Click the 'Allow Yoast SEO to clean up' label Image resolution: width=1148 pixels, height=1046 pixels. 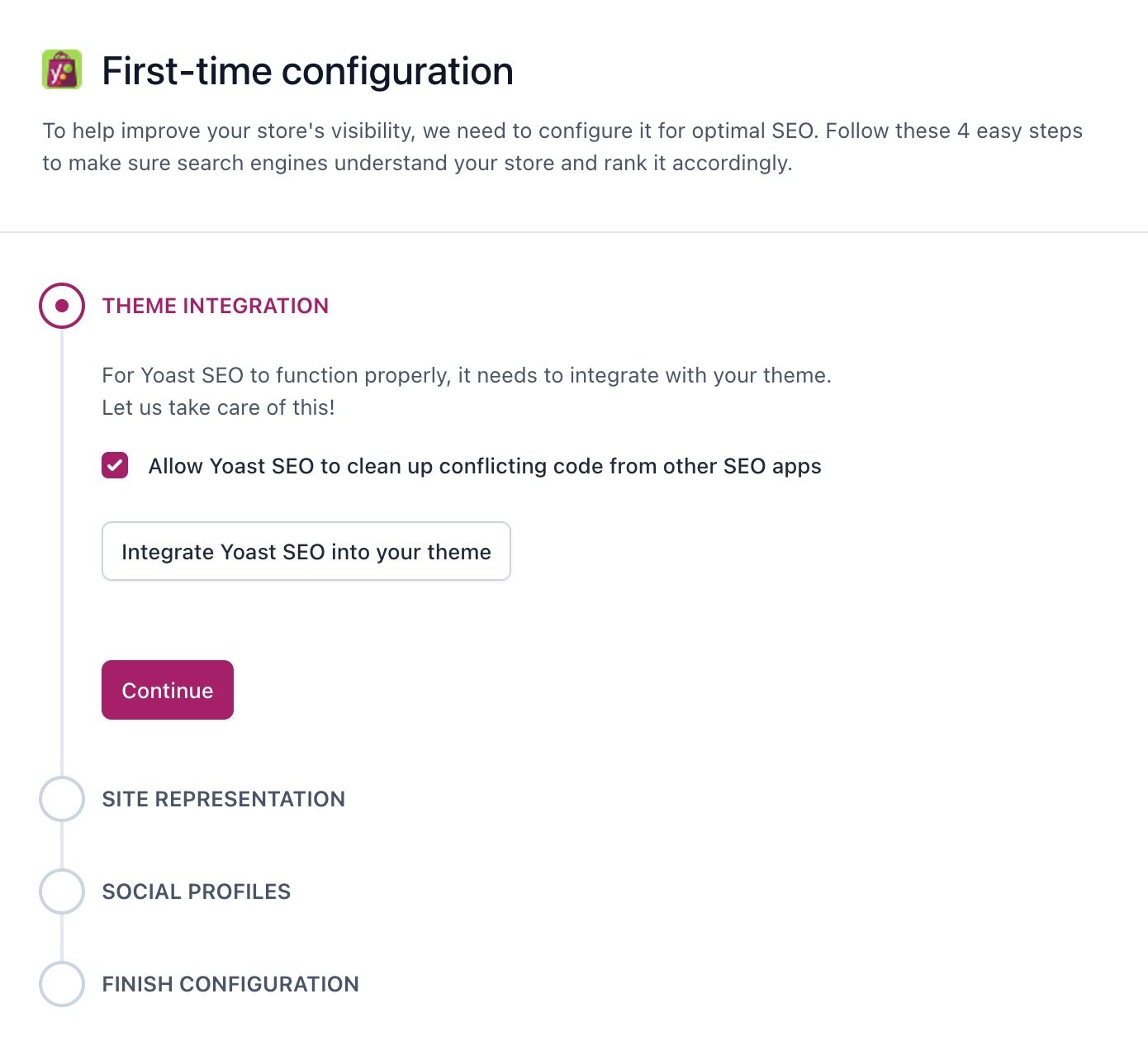point(484,467)
